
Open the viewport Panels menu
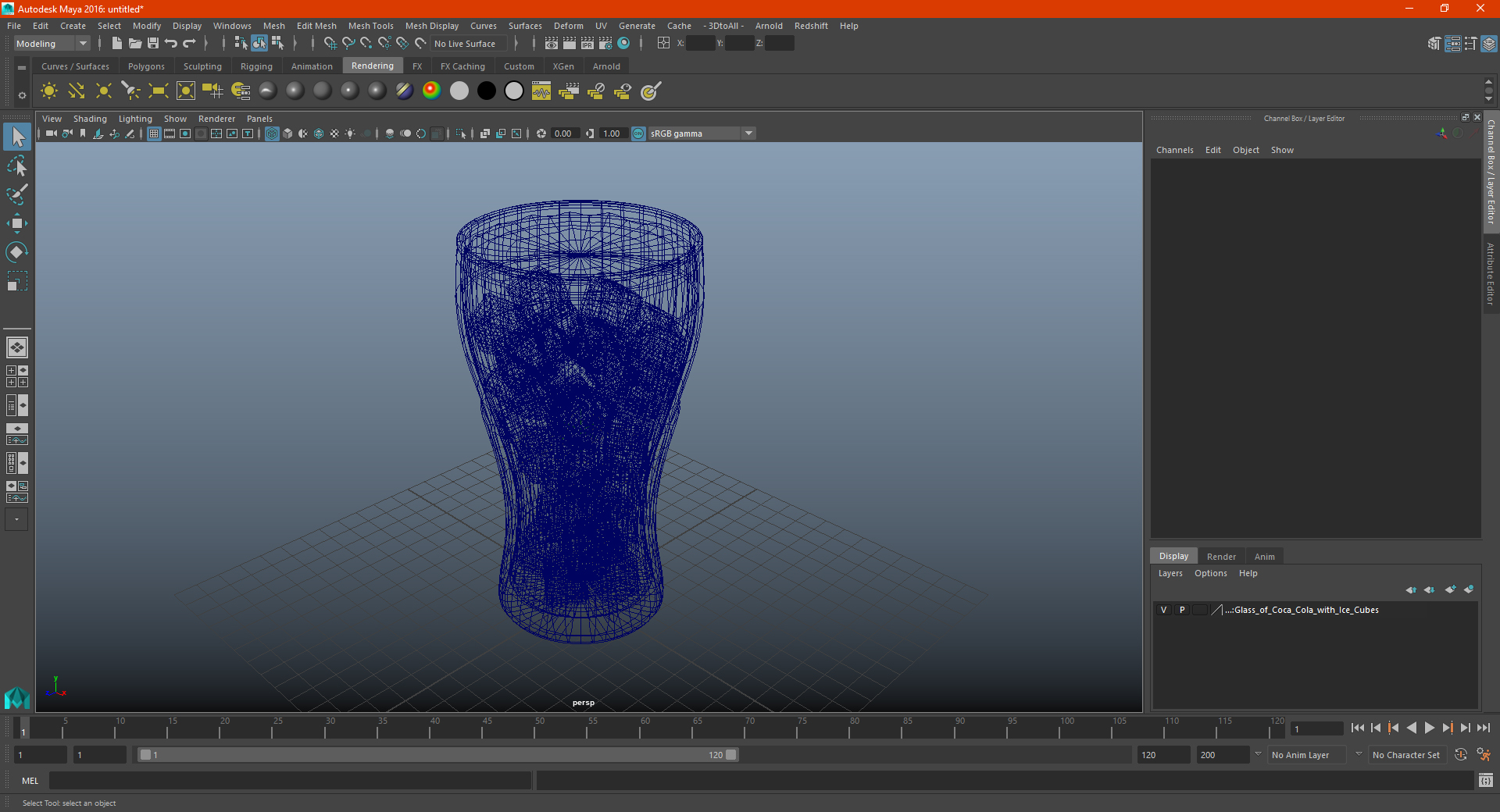tap(259, 119)
